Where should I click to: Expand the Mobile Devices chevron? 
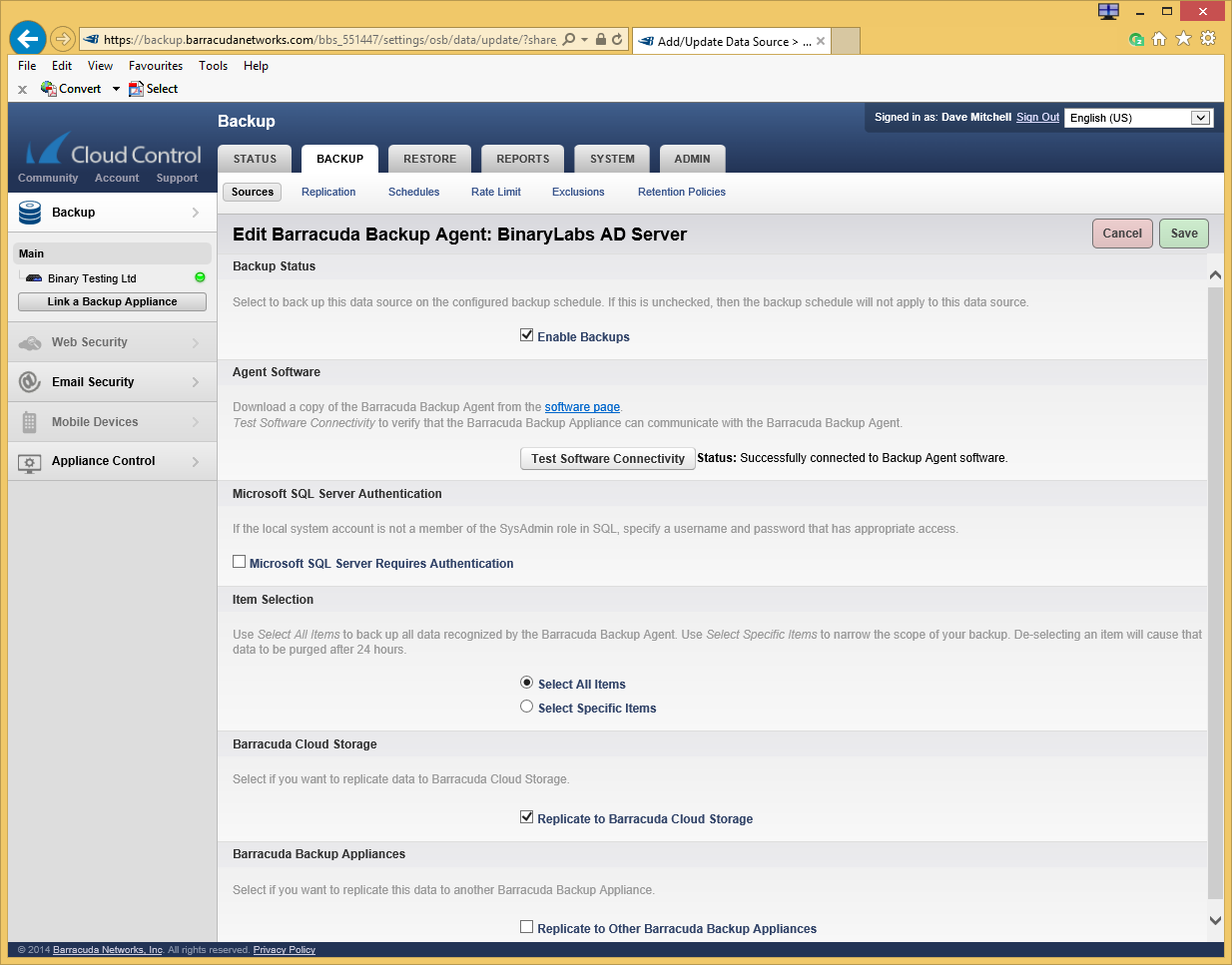pyautogui.click(x=196, y=422)
